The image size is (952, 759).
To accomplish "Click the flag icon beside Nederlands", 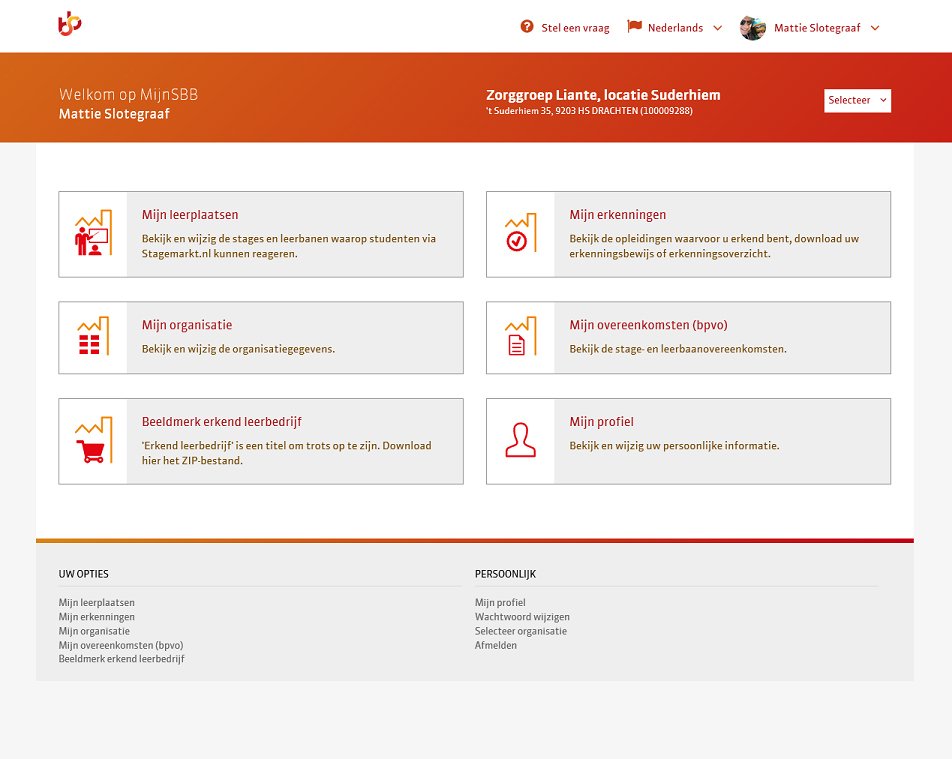I will 634,27.
